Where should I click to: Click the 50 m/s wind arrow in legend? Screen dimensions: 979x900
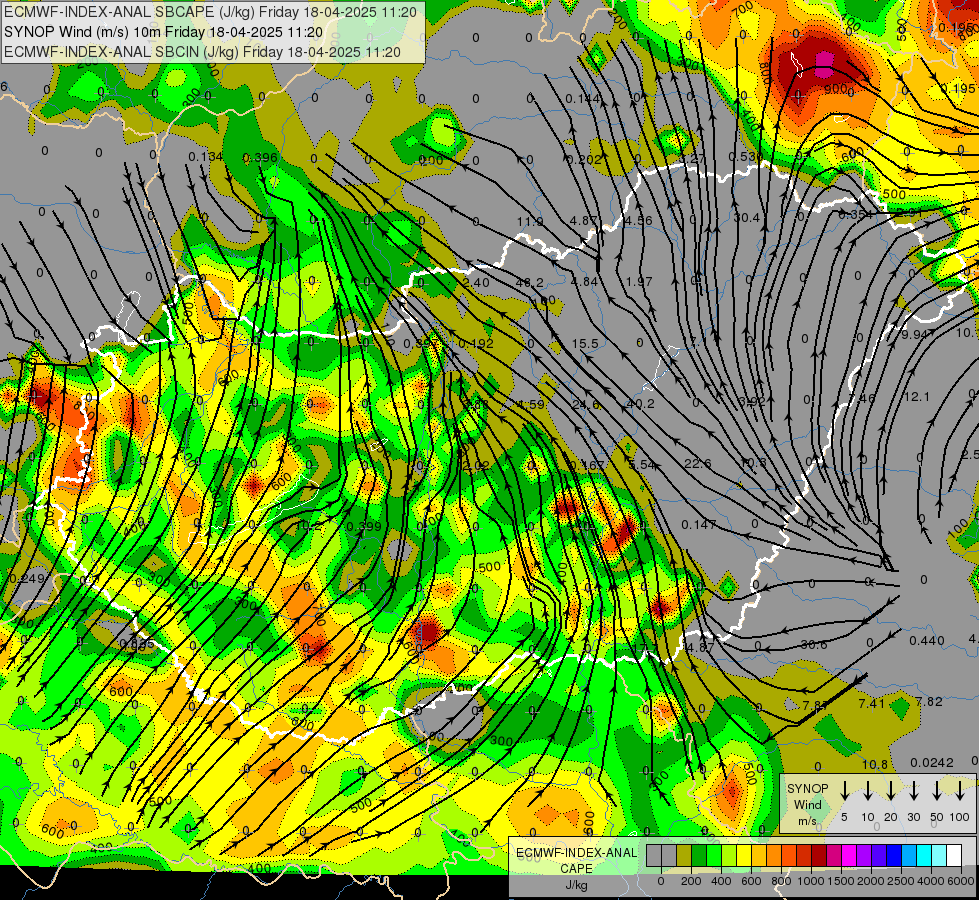[x=937, y=791]
